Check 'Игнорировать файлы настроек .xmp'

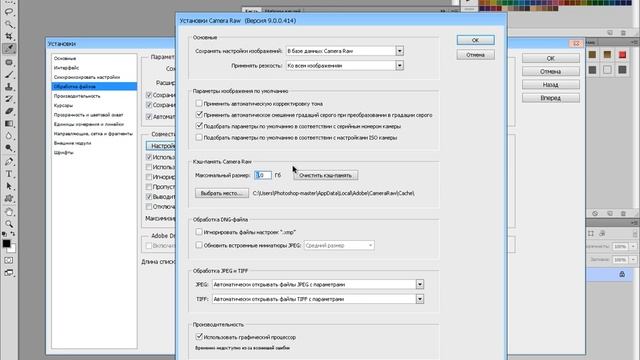coord(199,232)
